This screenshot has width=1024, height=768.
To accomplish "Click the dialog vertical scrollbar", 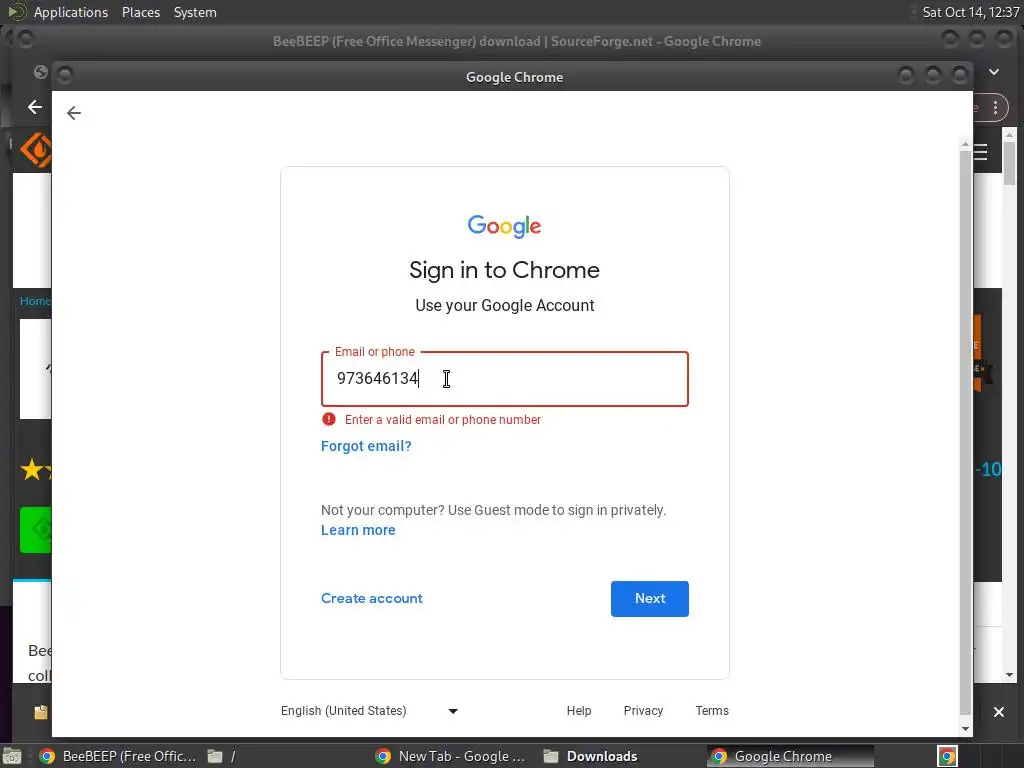I will [965, 431].
